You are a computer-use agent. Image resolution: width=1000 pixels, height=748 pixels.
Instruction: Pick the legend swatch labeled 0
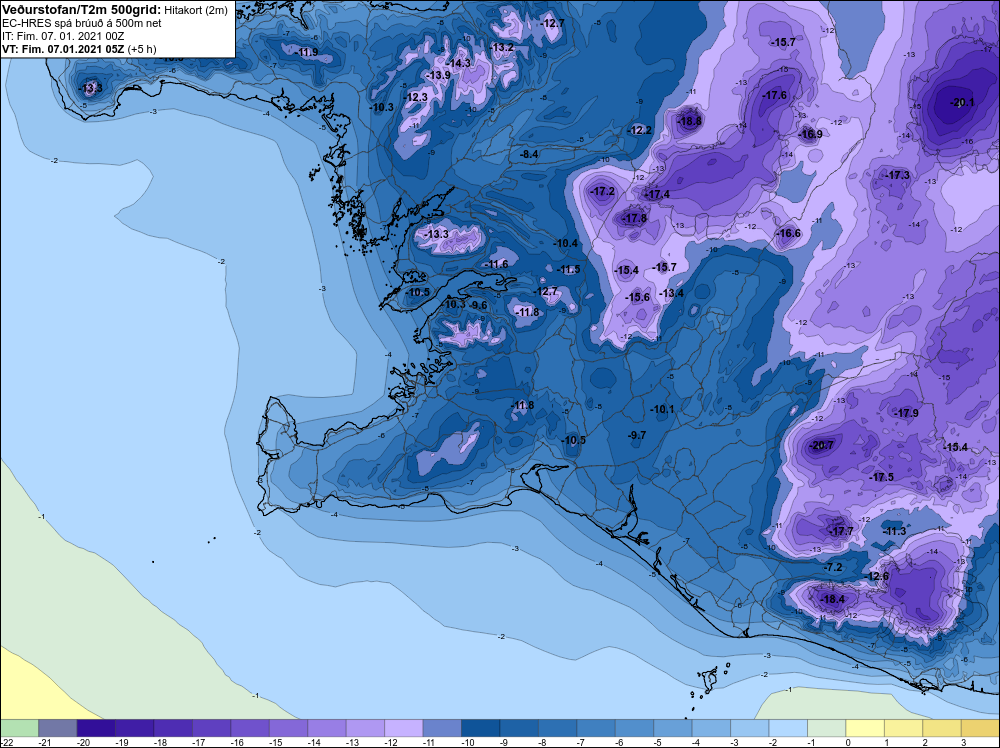click(x=865, y=728)
